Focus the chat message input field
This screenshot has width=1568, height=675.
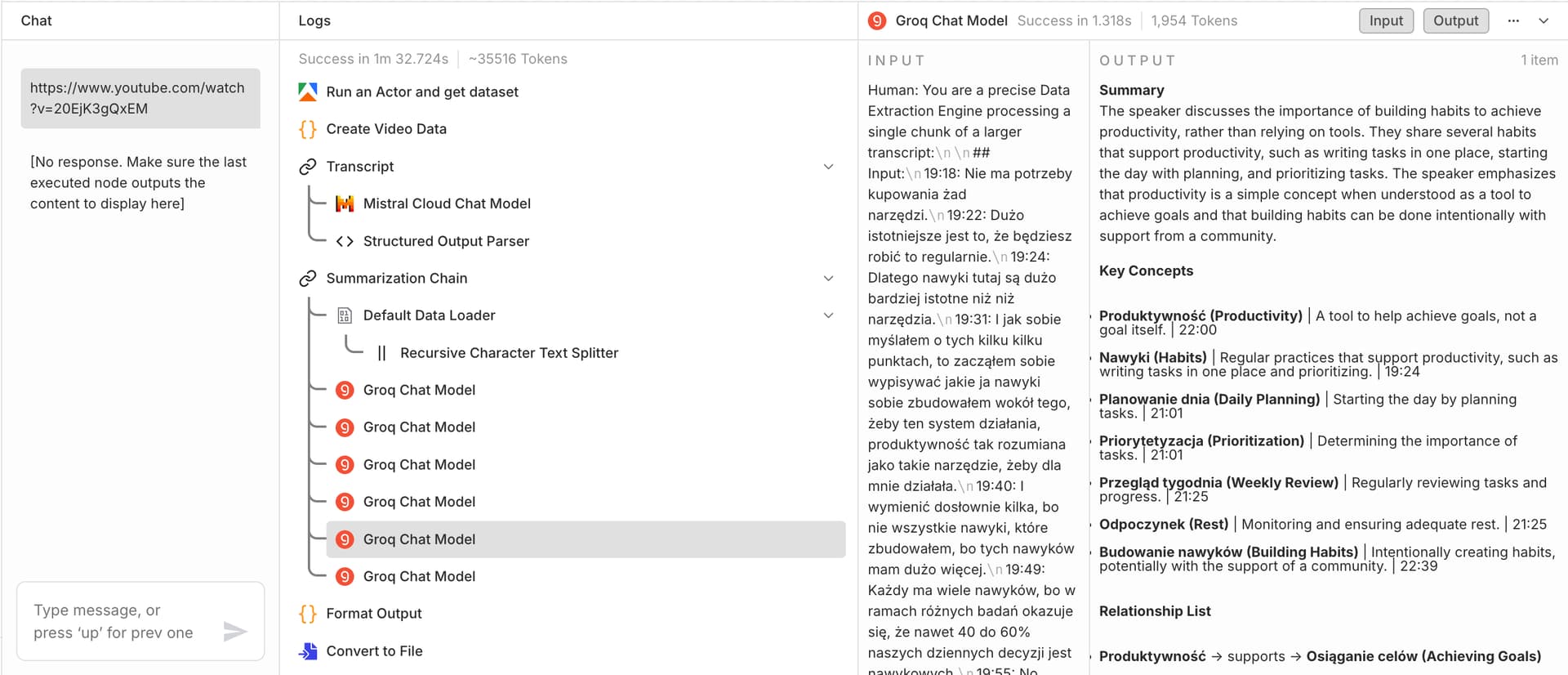(x=122, y=621)
